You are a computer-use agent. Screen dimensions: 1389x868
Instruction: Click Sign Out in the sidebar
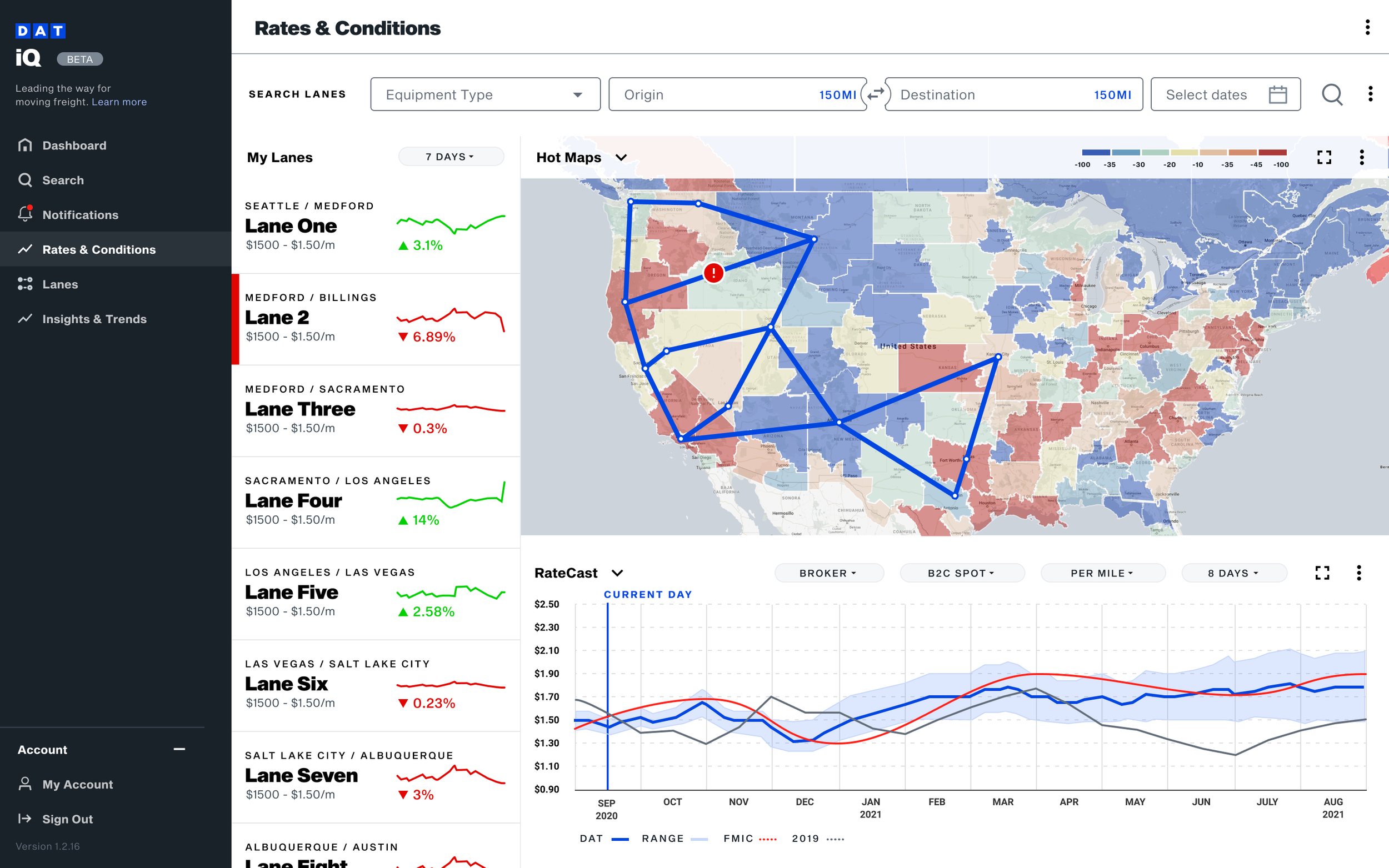(x=67, y=819)
